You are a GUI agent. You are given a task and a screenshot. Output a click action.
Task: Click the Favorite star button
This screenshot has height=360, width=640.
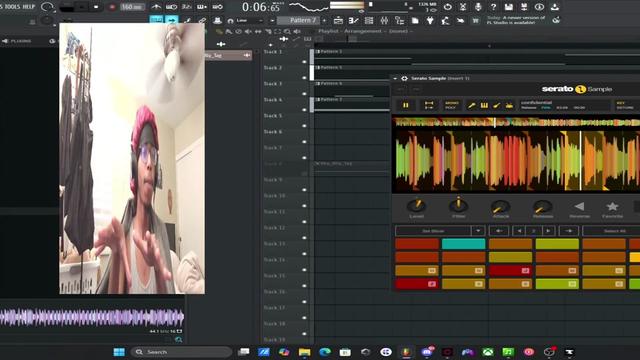click(612, 209)
